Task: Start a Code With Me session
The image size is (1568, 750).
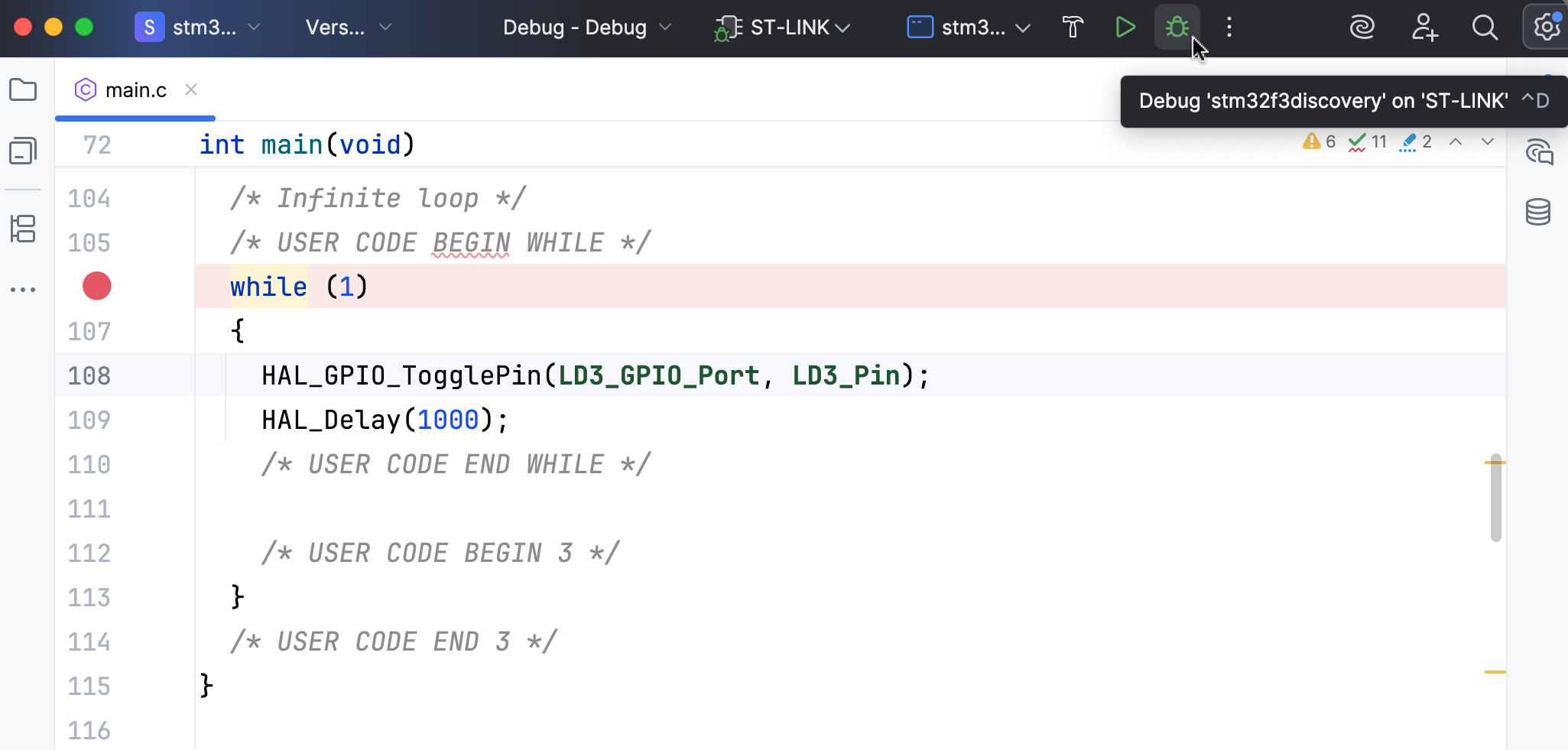Action: (x=1424, y=27)
